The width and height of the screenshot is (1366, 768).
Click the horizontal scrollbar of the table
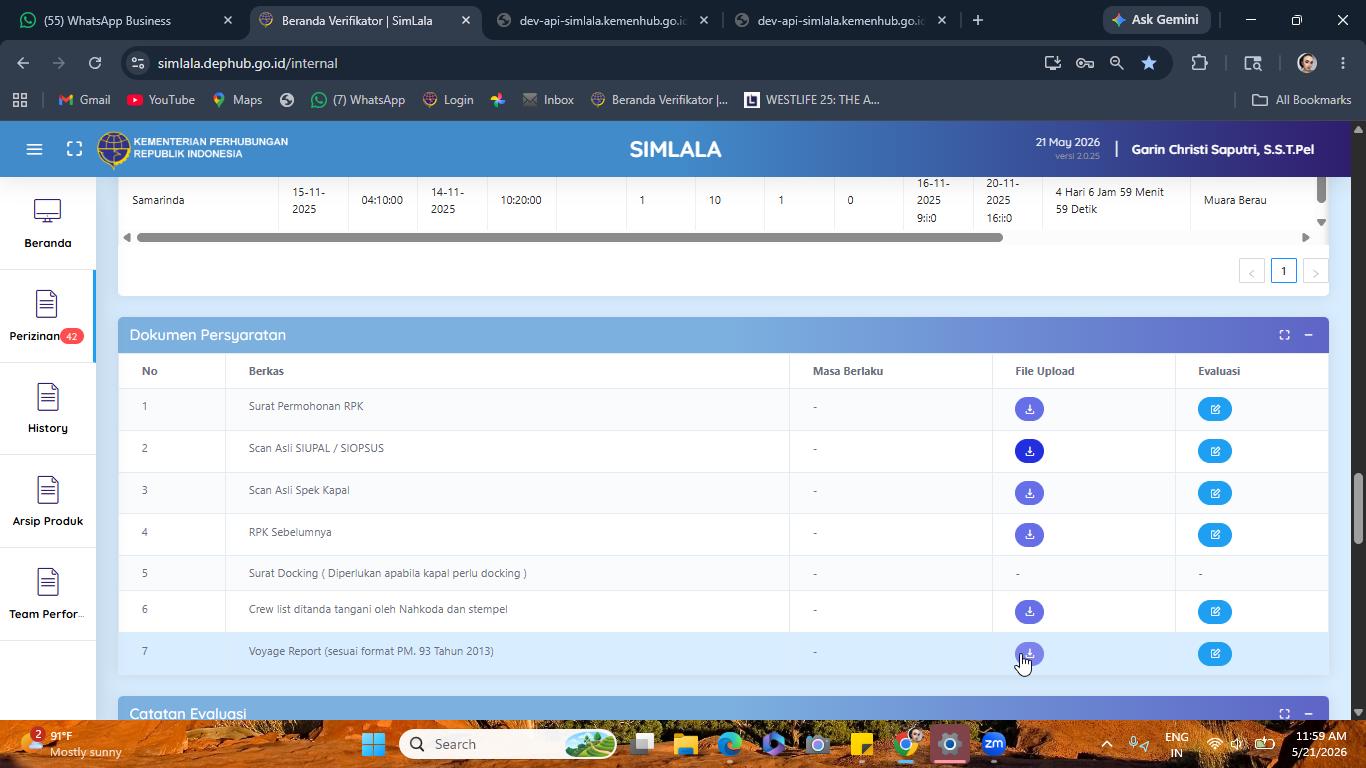[x=570, y=237]
